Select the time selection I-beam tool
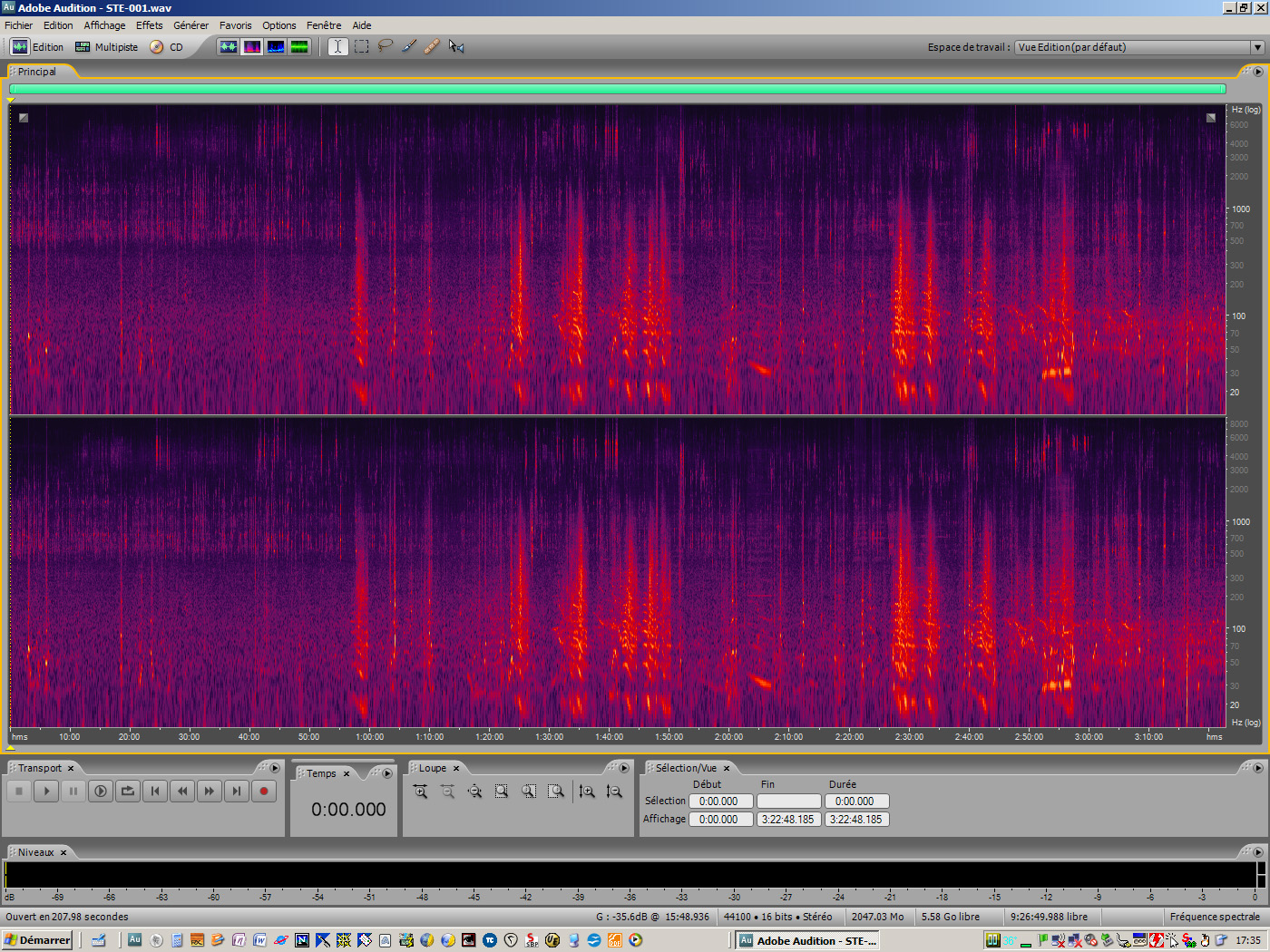Viewport: 1270px width, 952px height. coord(337,46)
